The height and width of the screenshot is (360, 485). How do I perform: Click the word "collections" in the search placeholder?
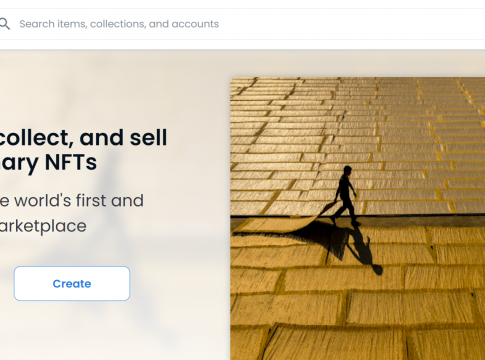click(118, 24)
